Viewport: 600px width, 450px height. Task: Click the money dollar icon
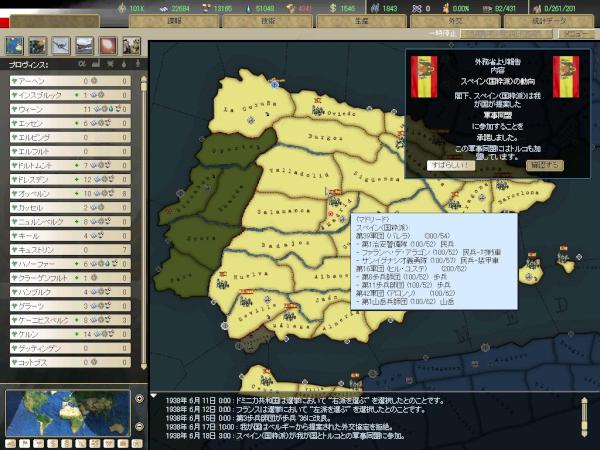coord(333,8)
